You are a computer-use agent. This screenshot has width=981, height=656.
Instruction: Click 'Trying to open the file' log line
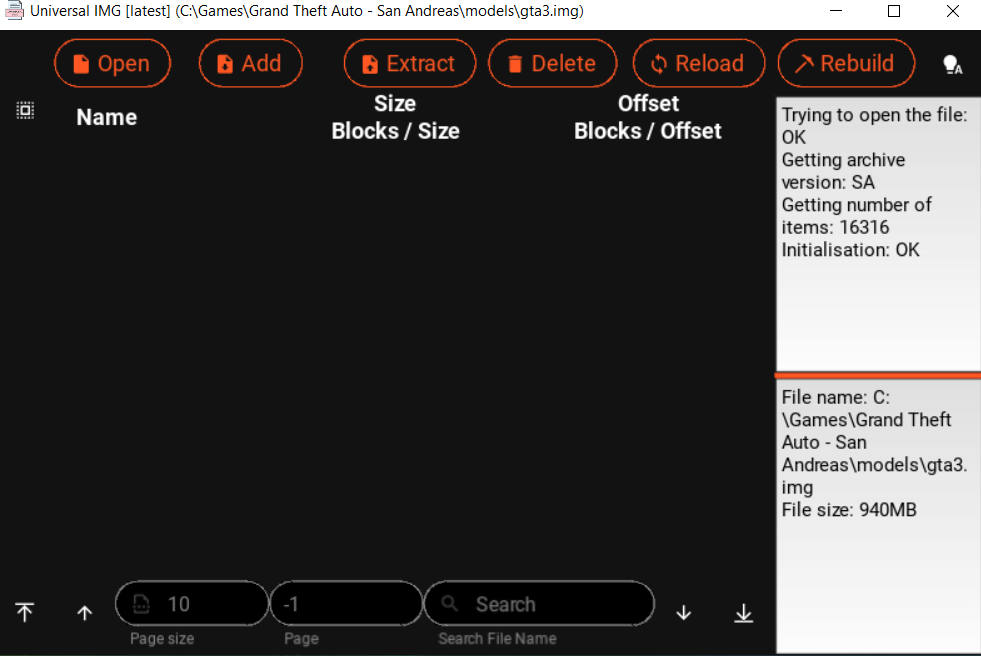coord(874,126)
